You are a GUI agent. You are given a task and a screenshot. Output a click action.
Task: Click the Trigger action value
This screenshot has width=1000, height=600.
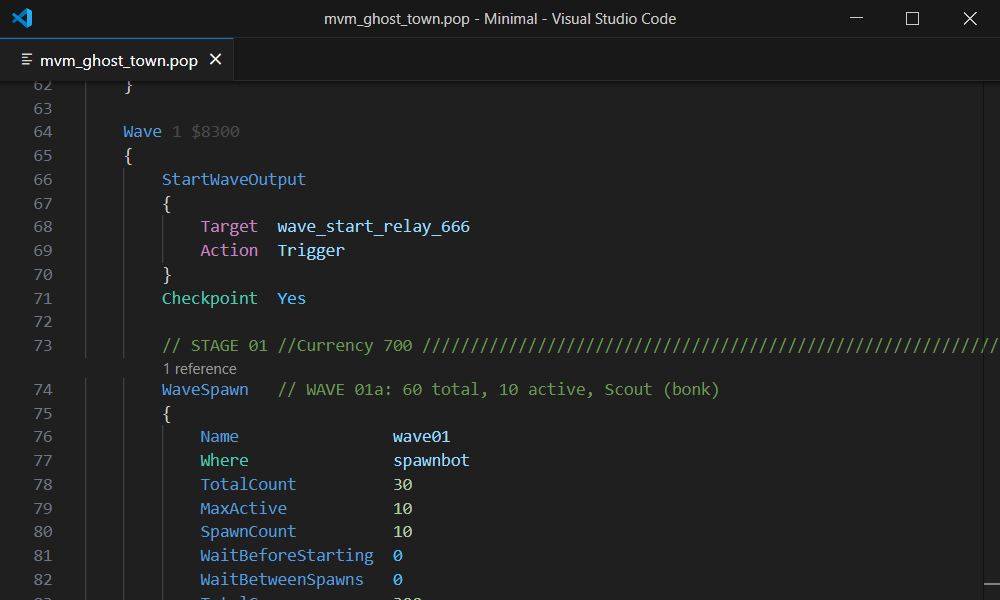(x=311, y=251)
